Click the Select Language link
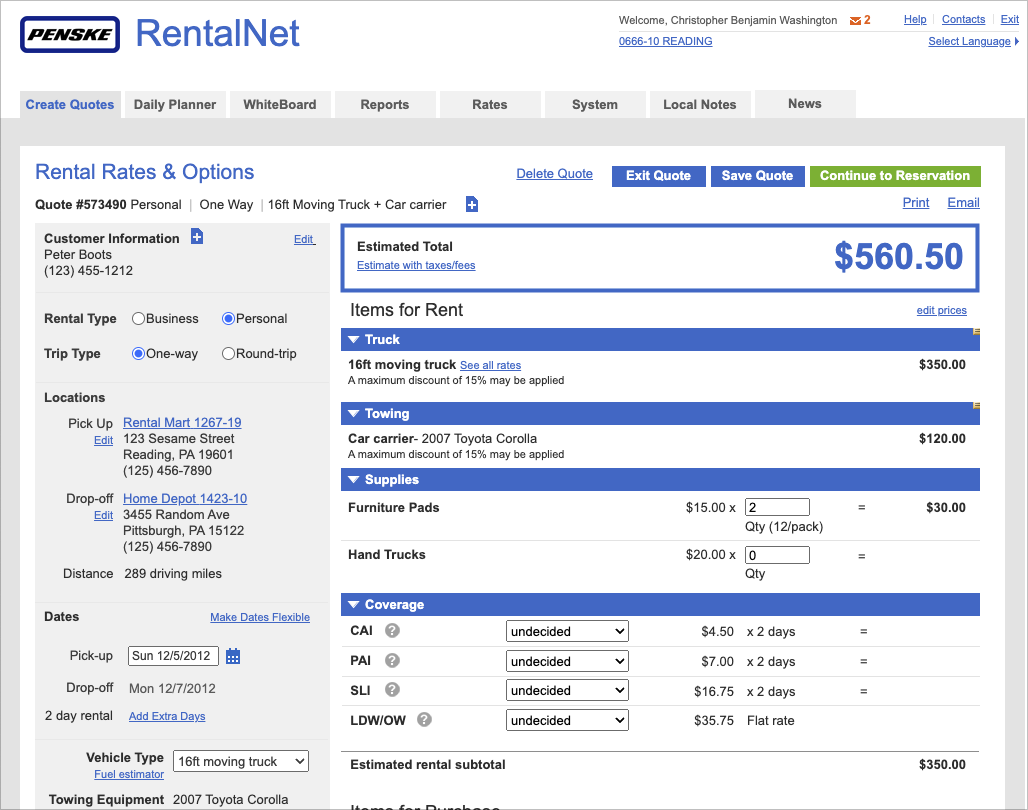The image size is (1028, 810). (969, 41)
